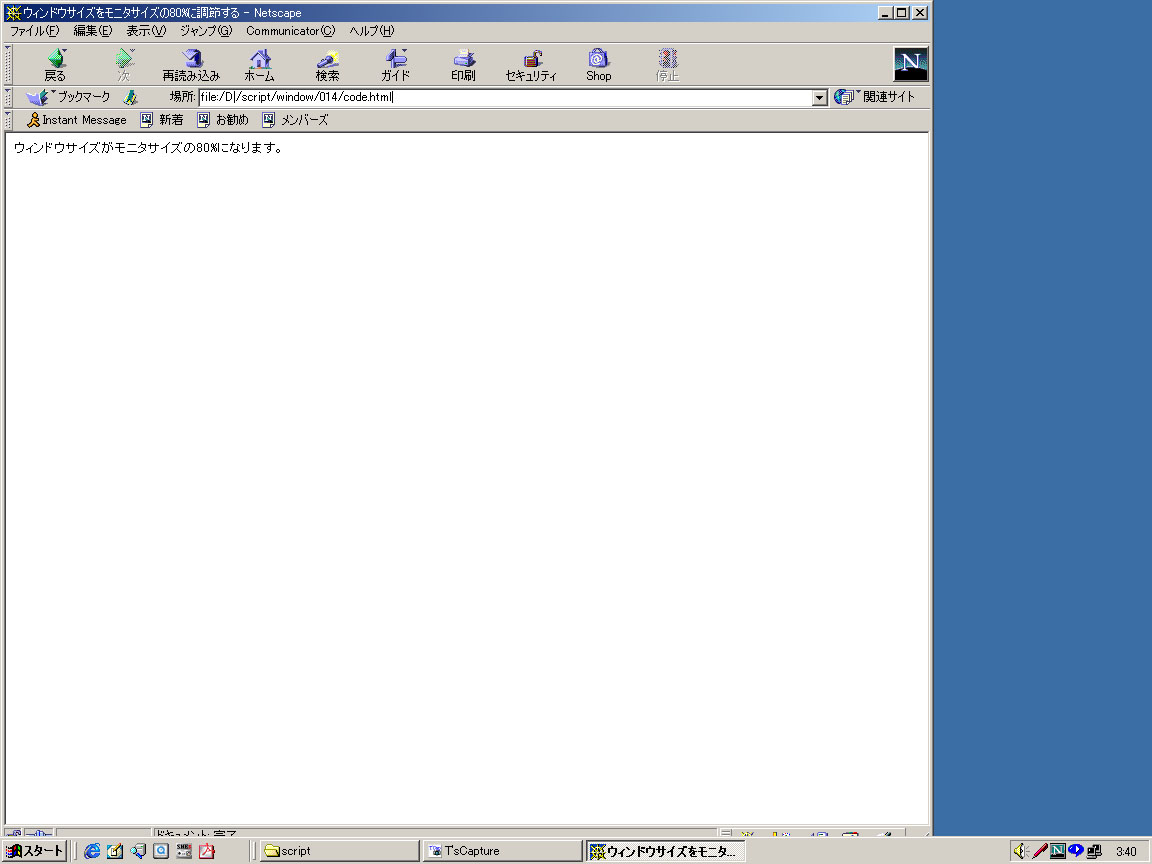Viewport: 1152px width, 864px height.
Task: Collapse the navigation toolbar grip handle
Action: 8,65
